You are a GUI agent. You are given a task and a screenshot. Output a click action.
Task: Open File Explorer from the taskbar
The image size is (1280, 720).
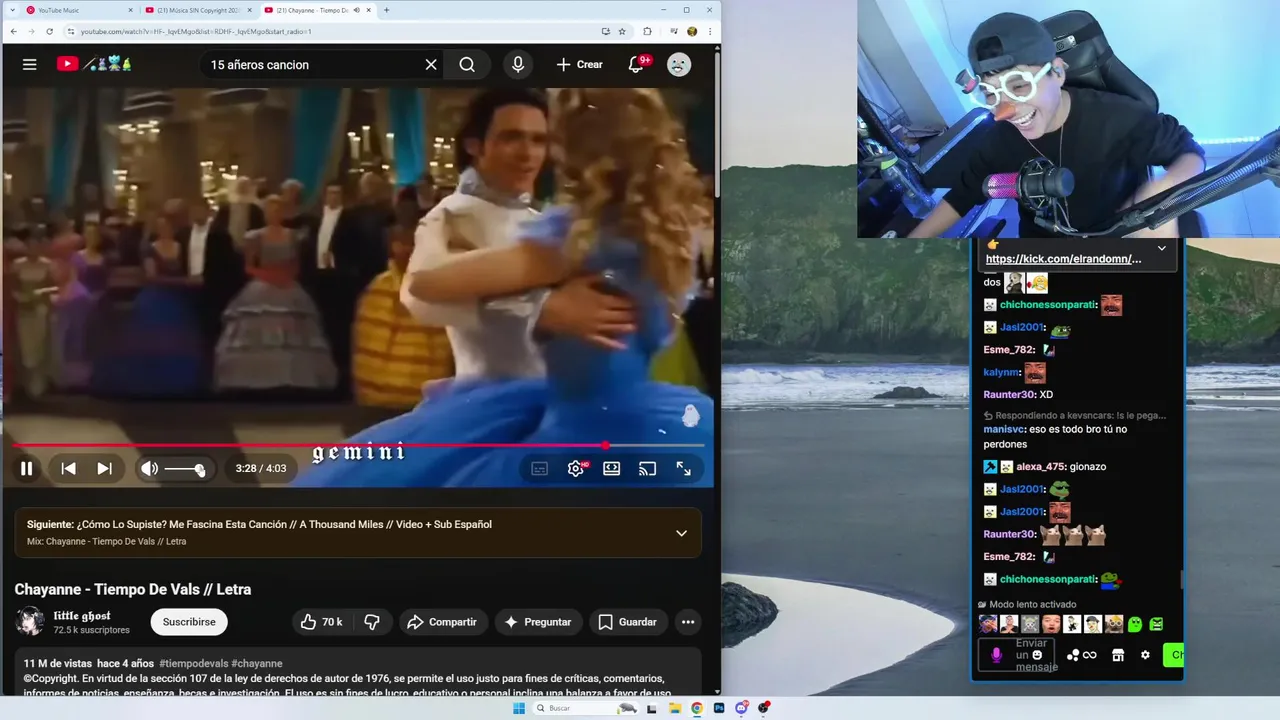click(675, 708)
